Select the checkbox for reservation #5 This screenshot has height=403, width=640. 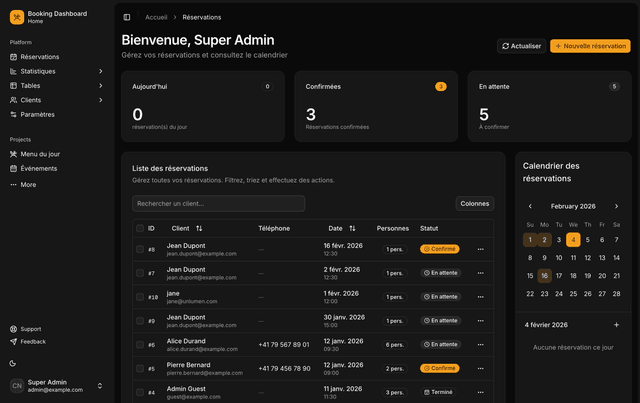(x=140, y=368)
